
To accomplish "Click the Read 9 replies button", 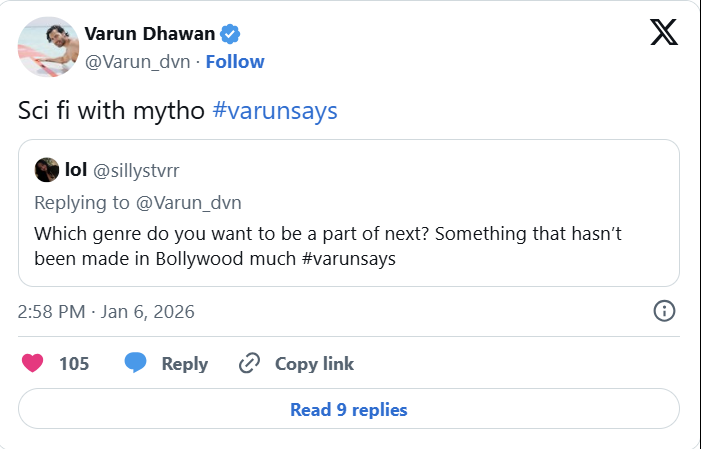I will [x=349, y=409].
